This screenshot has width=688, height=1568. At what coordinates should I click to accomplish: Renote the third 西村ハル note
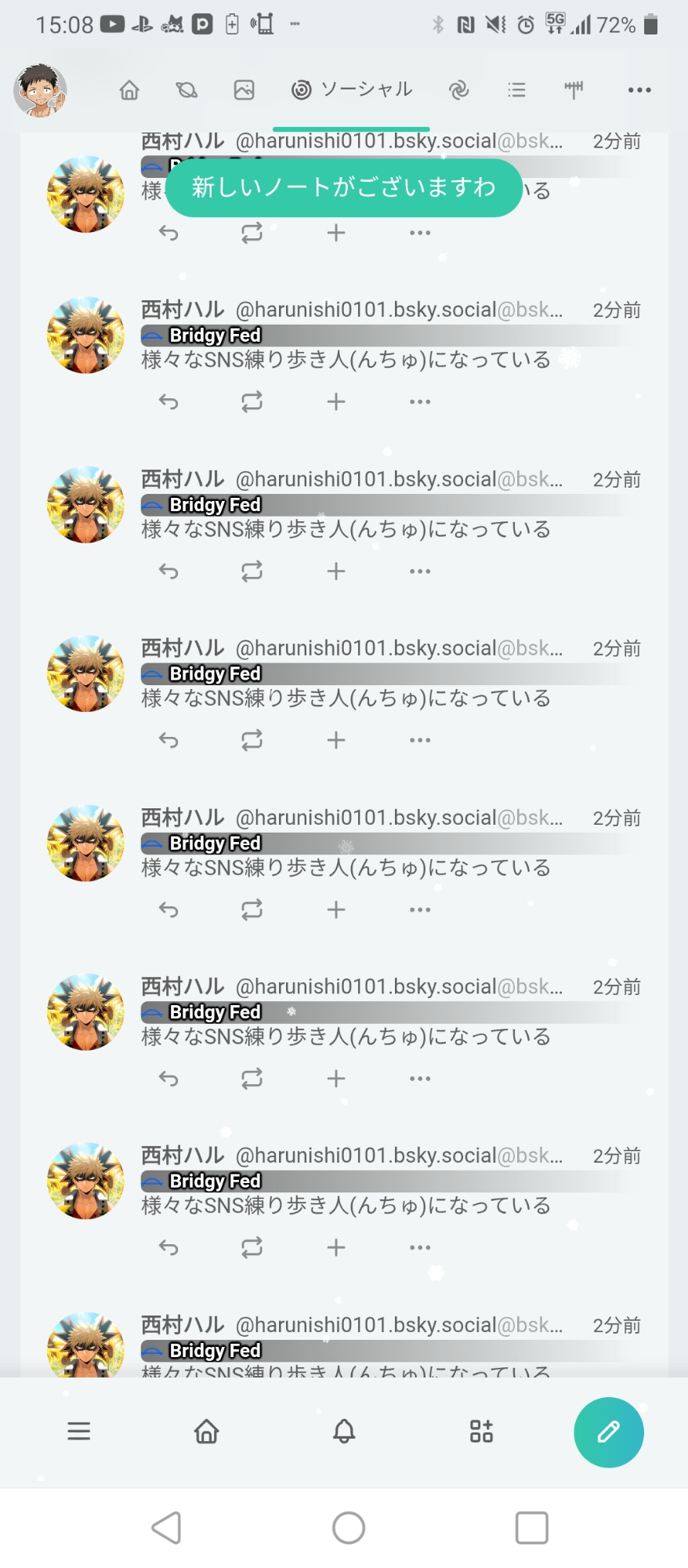[x=252, y=572]
